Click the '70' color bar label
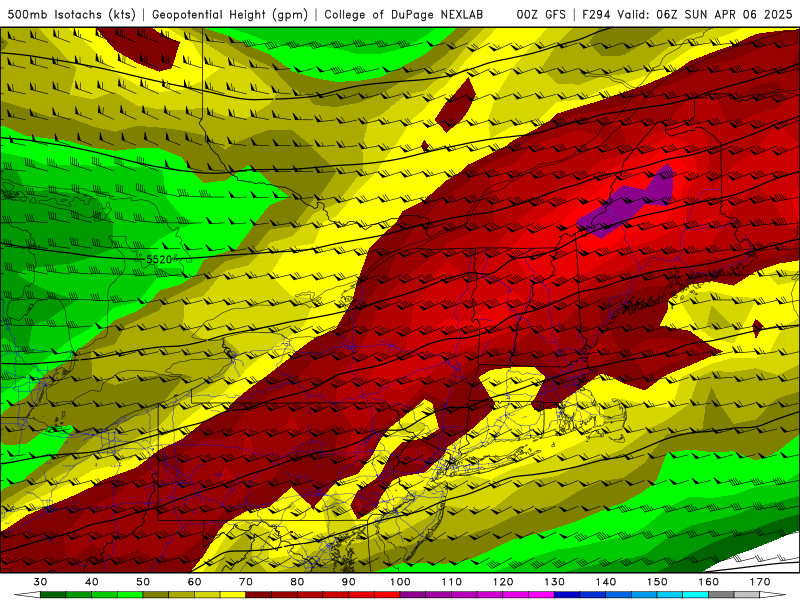Viewport: 800px width, 600px height. click(246, 582)
